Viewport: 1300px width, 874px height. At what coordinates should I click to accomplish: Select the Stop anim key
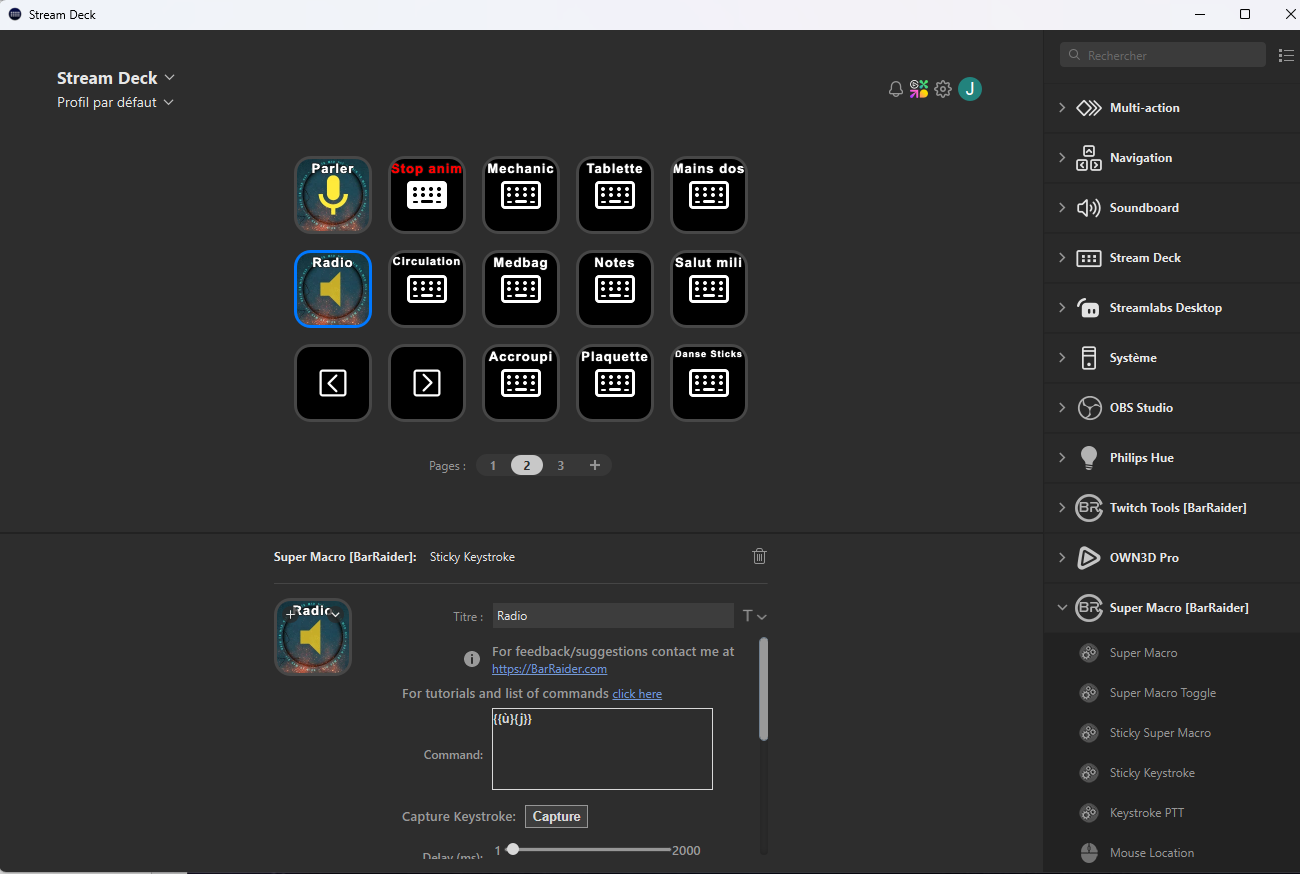tap(427, 195)
